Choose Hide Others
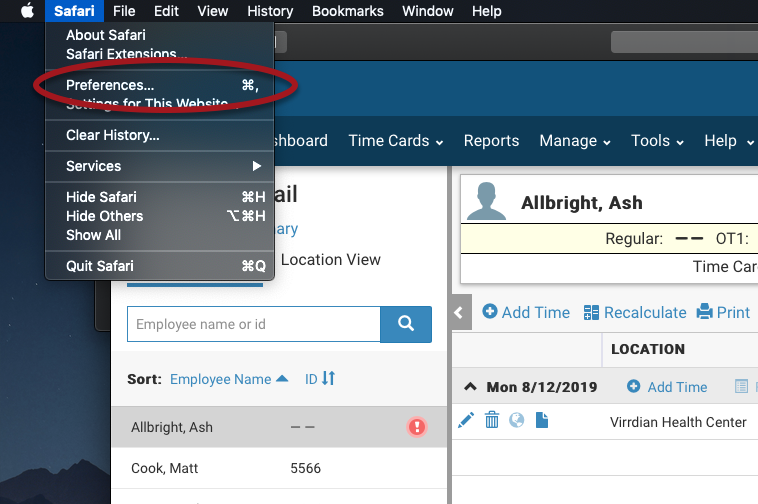 click(160, 216)
